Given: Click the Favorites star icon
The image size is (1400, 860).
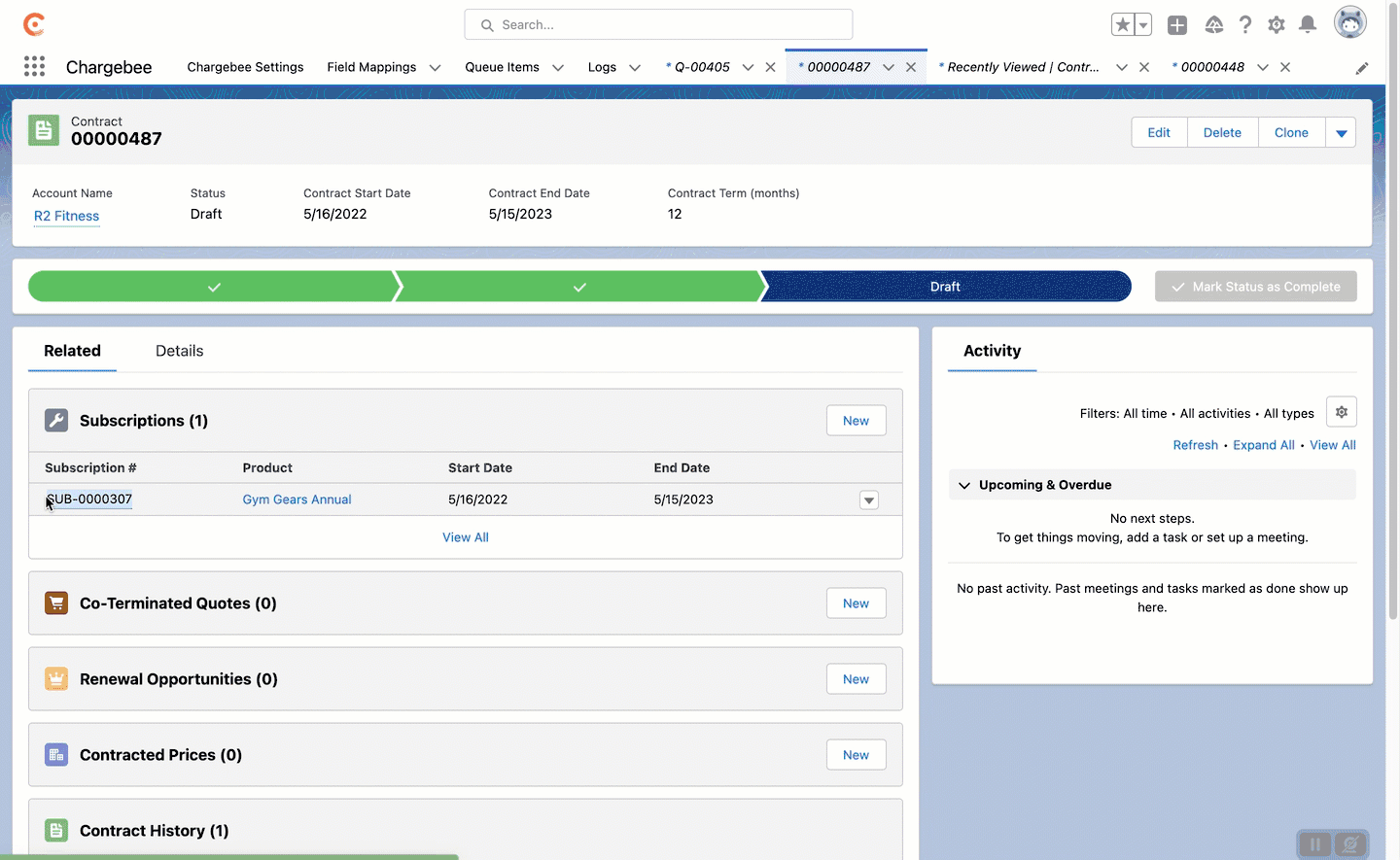Looking at the screenshot, I should pos(1122,25).
